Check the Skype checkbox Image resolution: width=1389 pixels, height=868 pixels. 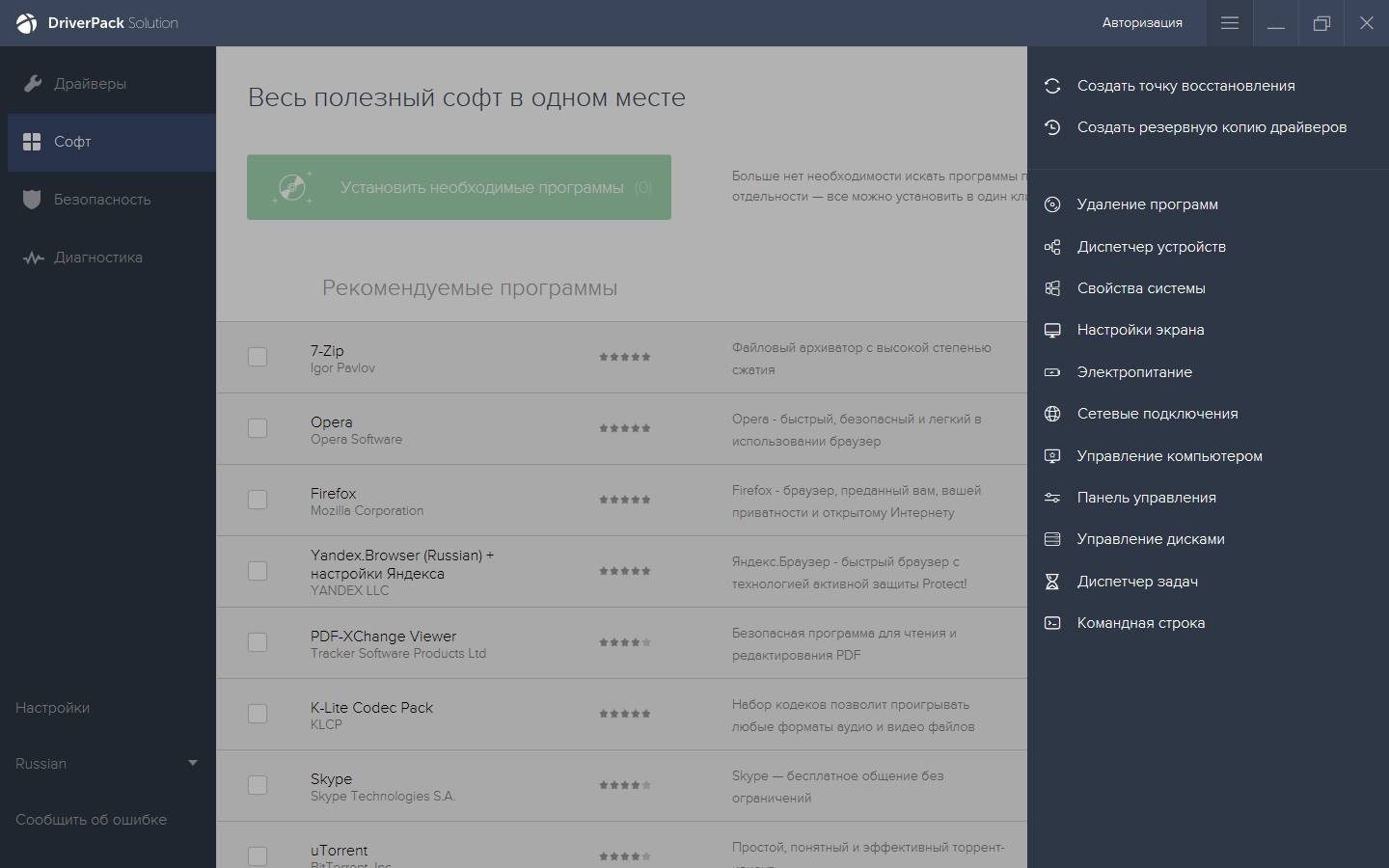coord(258,785)
